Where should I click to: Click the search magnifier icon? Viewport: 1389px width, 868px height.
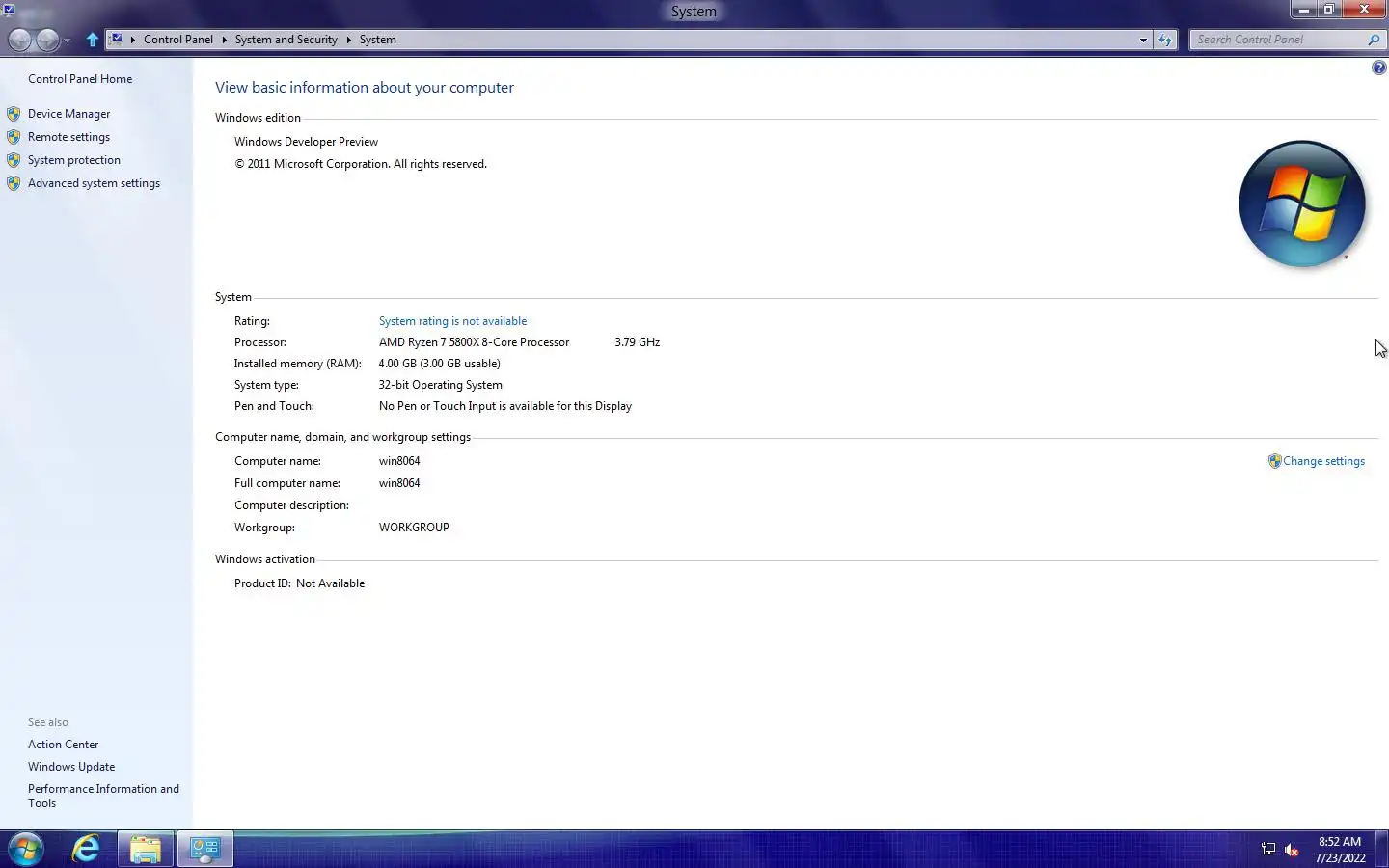pos(1374,40)
